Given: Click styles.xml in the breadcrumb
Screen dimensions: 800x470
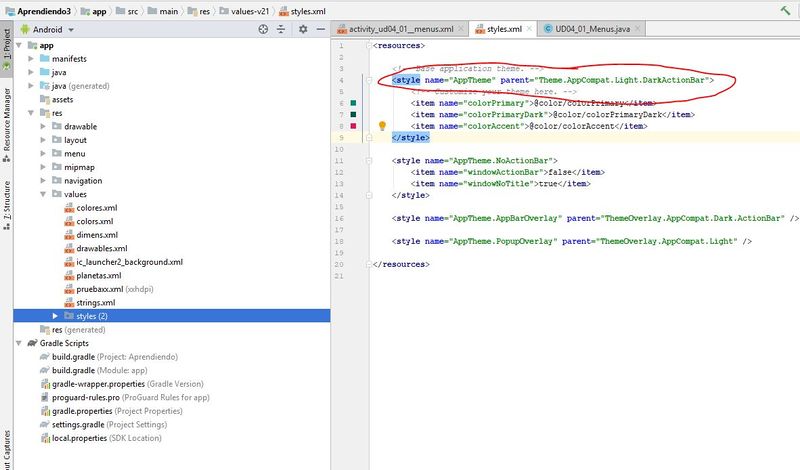Looking at the screenshot, I should point(302,11).
